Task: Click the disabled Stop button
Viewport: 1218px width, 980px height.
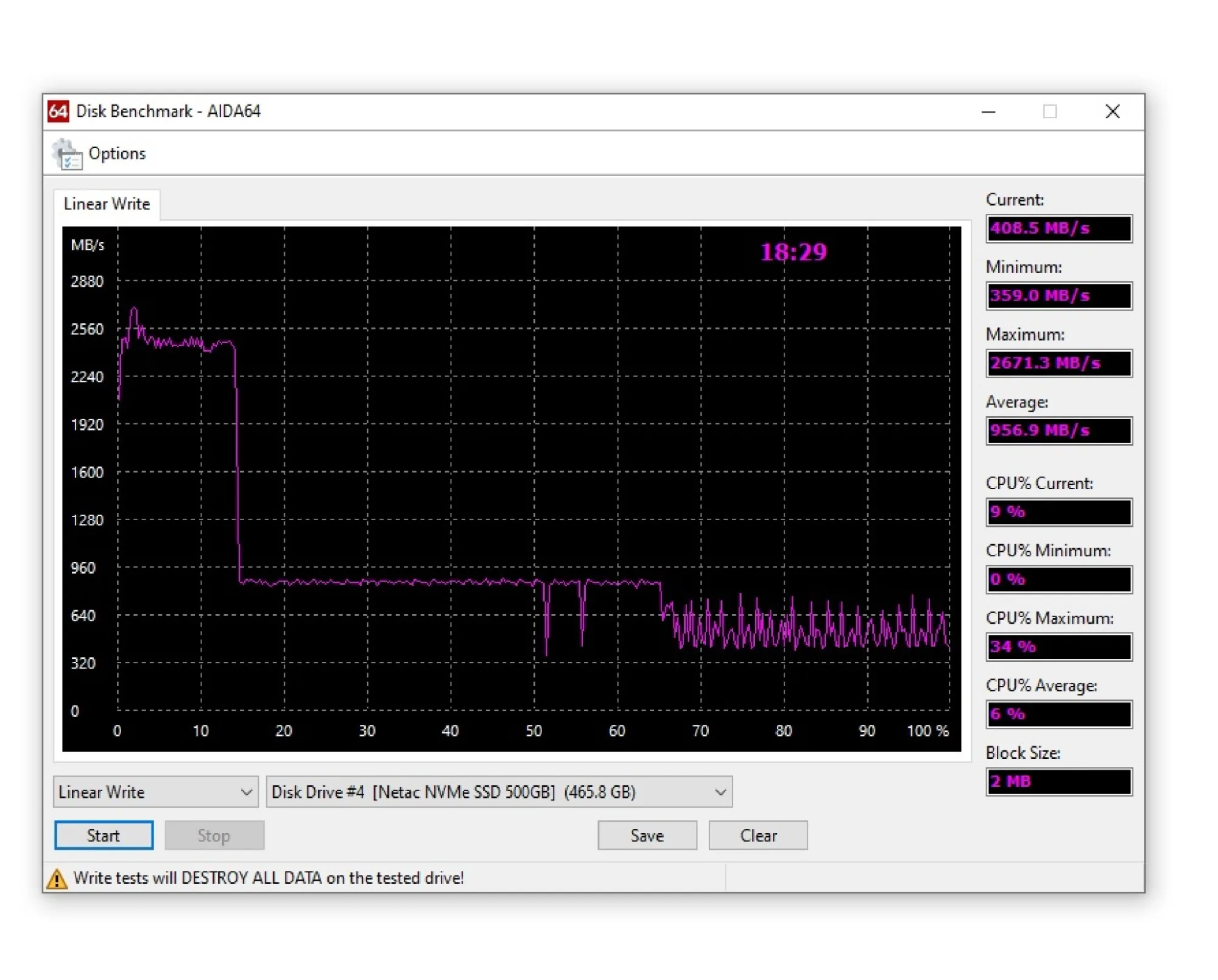Action: pos(214,836)
